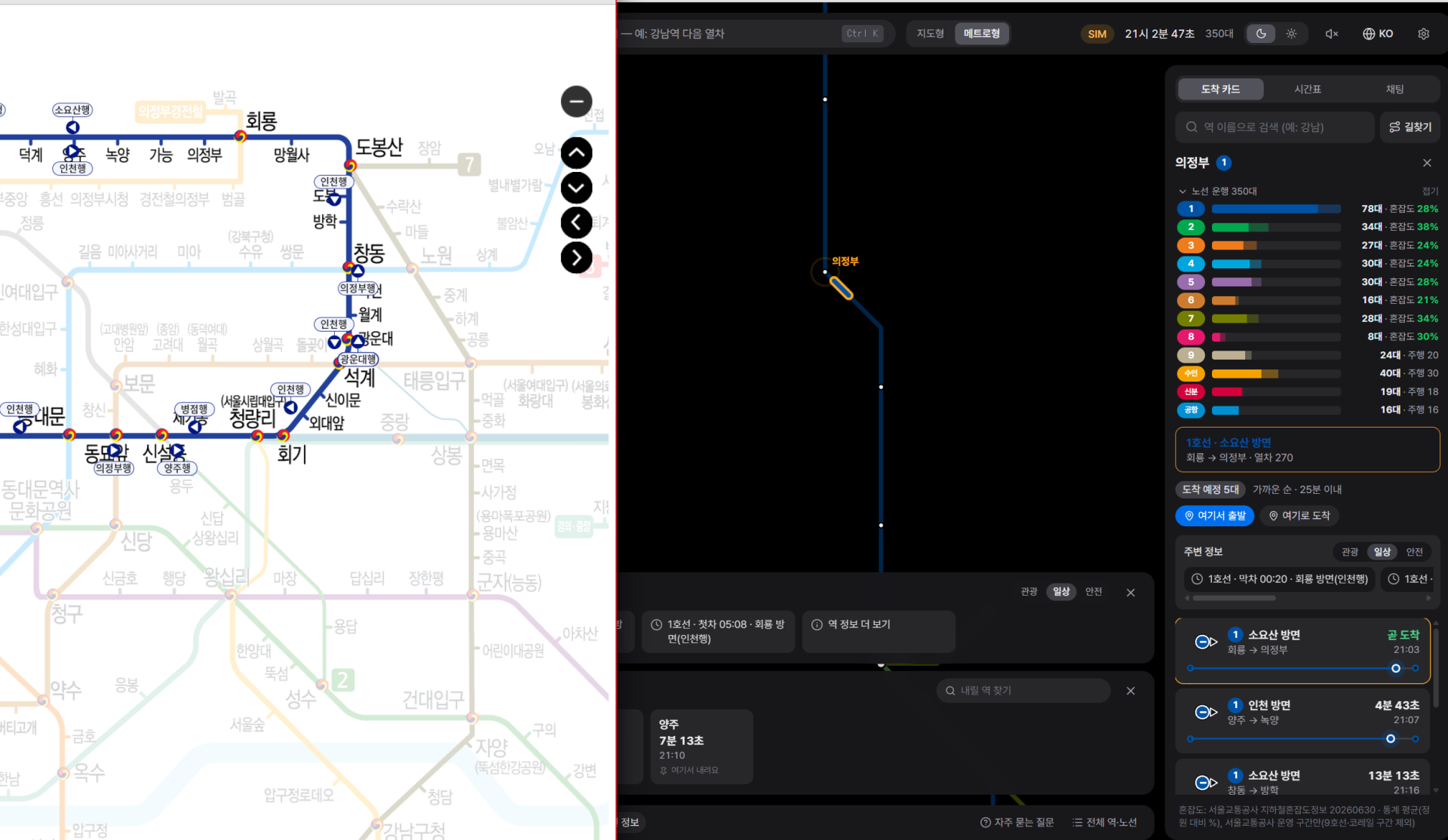Click the line 4 congestion bar
The image size is (1448, 840).
click(x=1276, y=264)
